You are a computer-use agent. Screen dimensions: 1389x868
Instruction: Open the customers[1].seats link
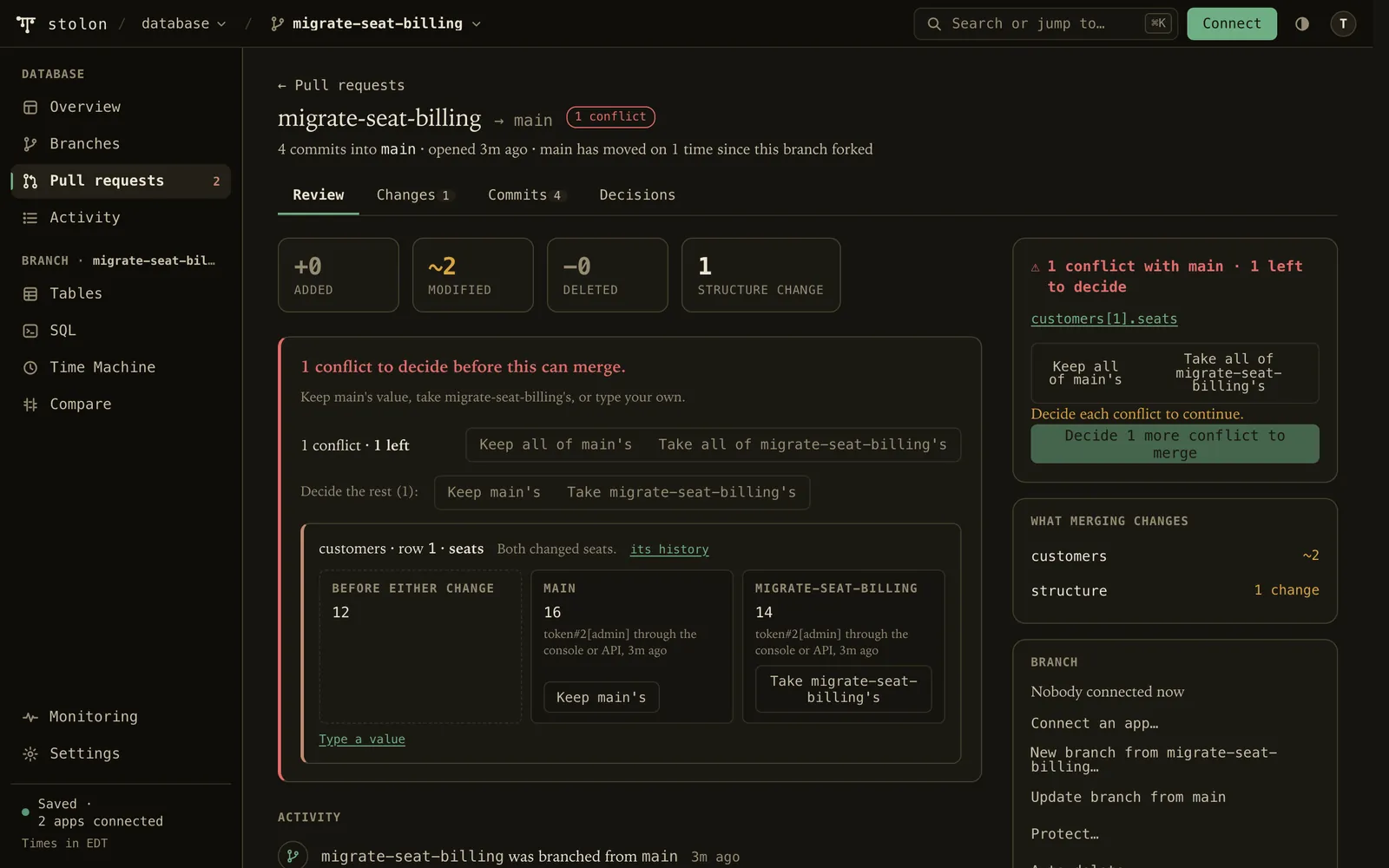click(x=1104, y=319)
